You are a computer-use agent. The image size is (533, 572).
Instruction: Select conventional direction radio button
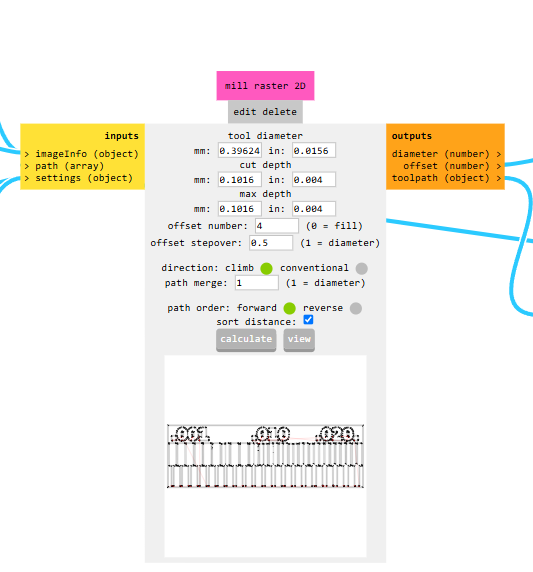(x=362, y=268)
